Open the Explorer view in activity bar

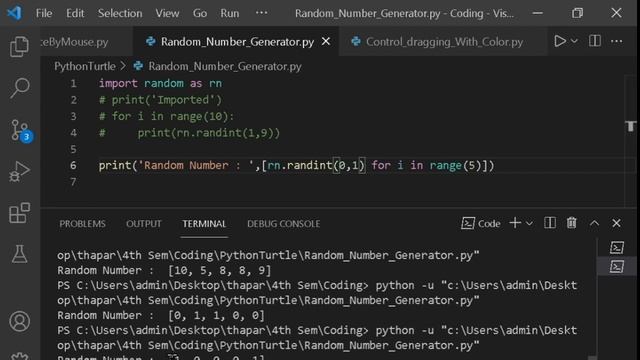coord(19,46)
